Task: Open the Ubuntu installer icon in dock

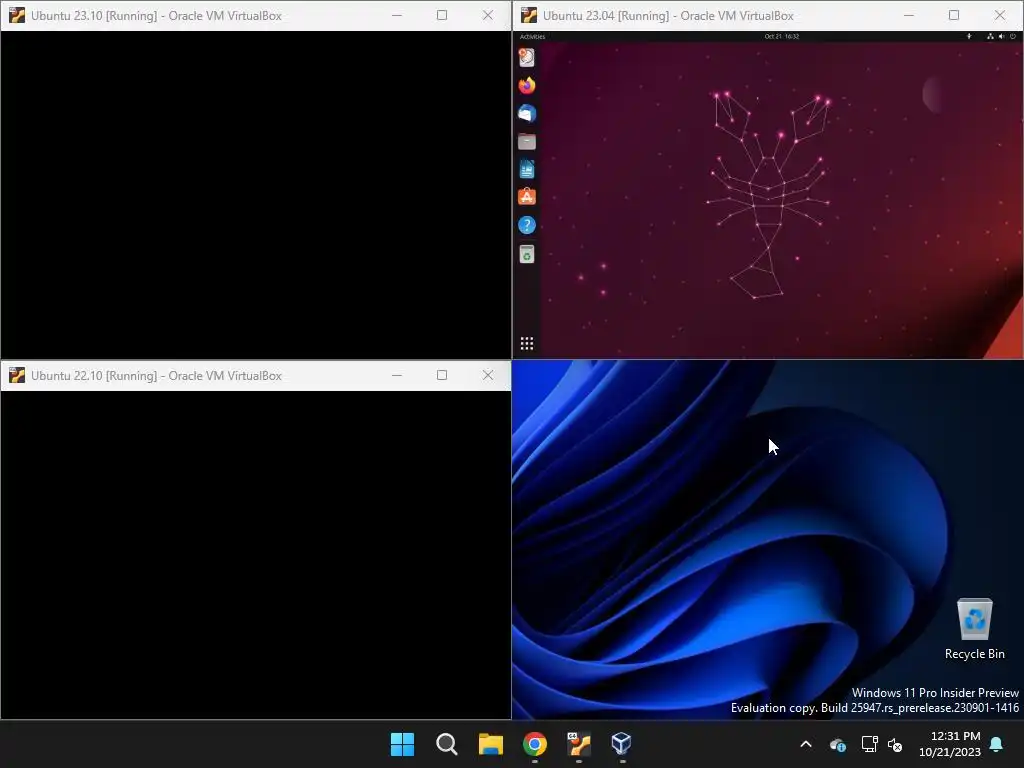Action: click(x=527, y=57)
